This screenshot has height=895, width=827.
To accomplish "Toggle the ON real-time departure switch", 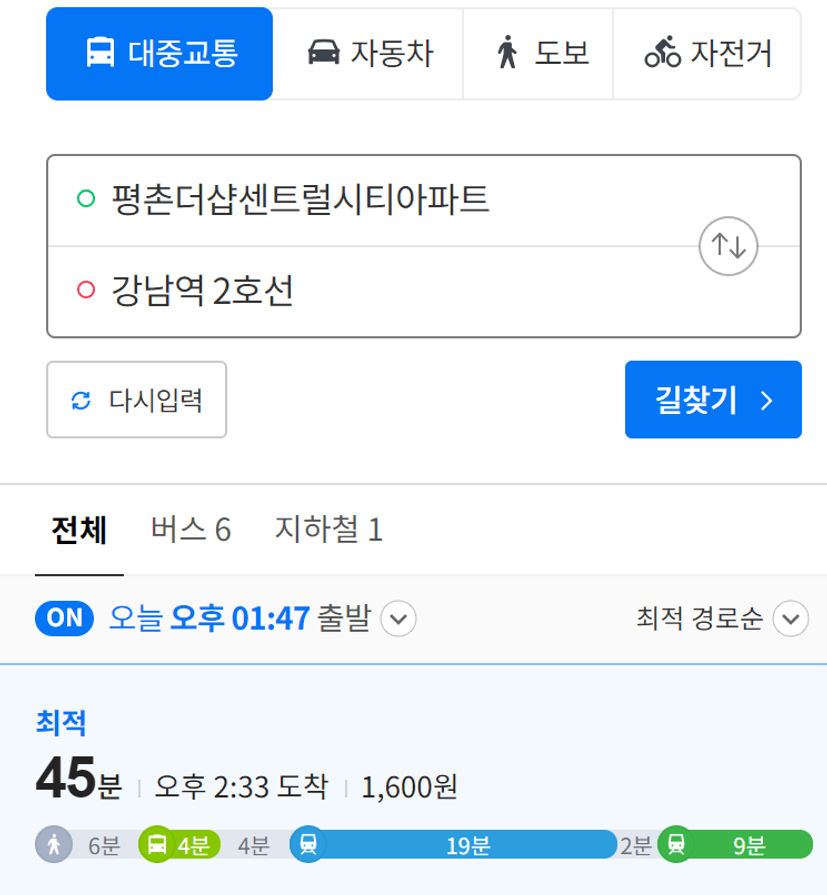I will [x=64, y=618].
